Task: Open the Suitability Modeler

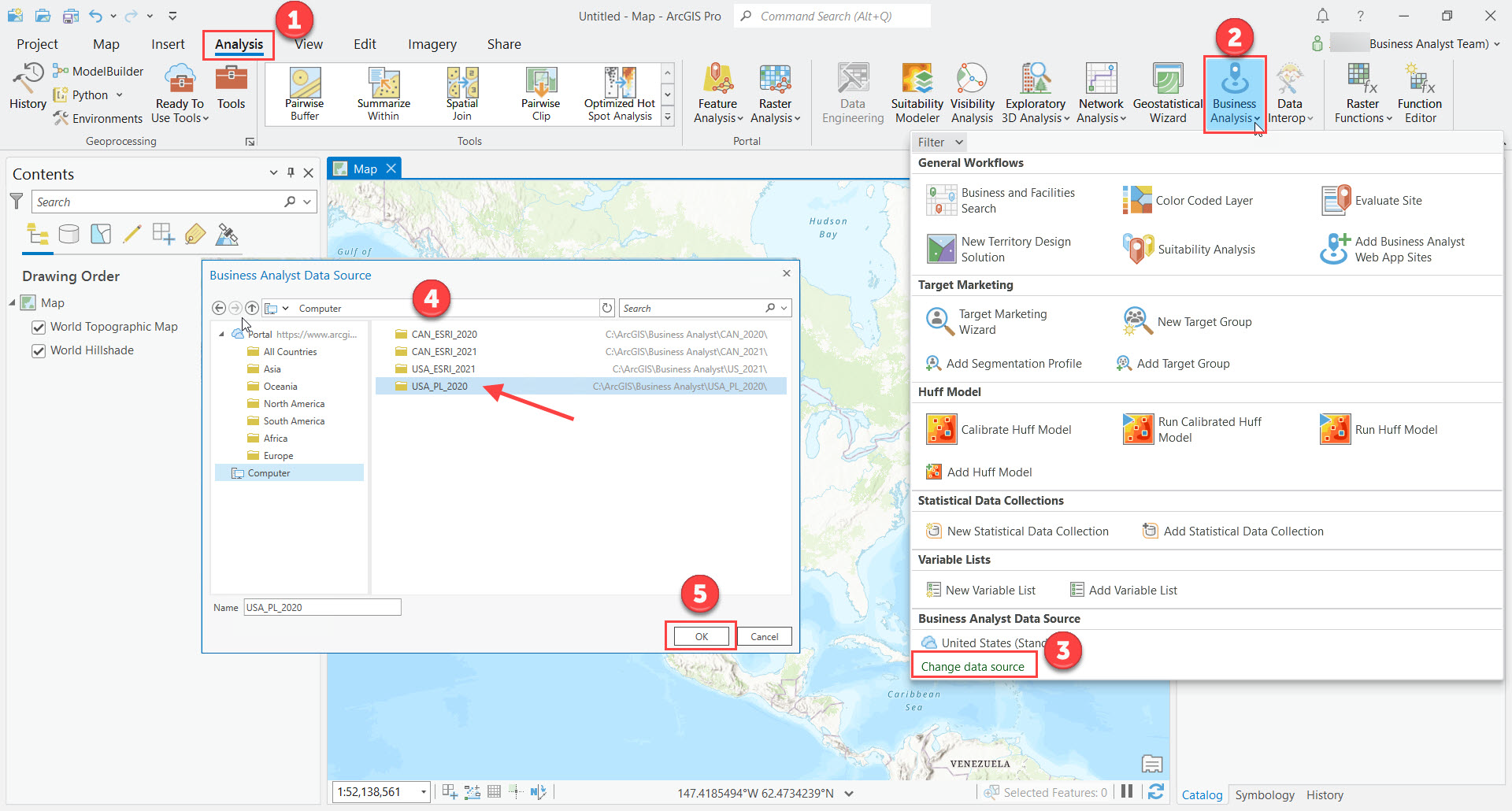Action: (x=917, y=92)
